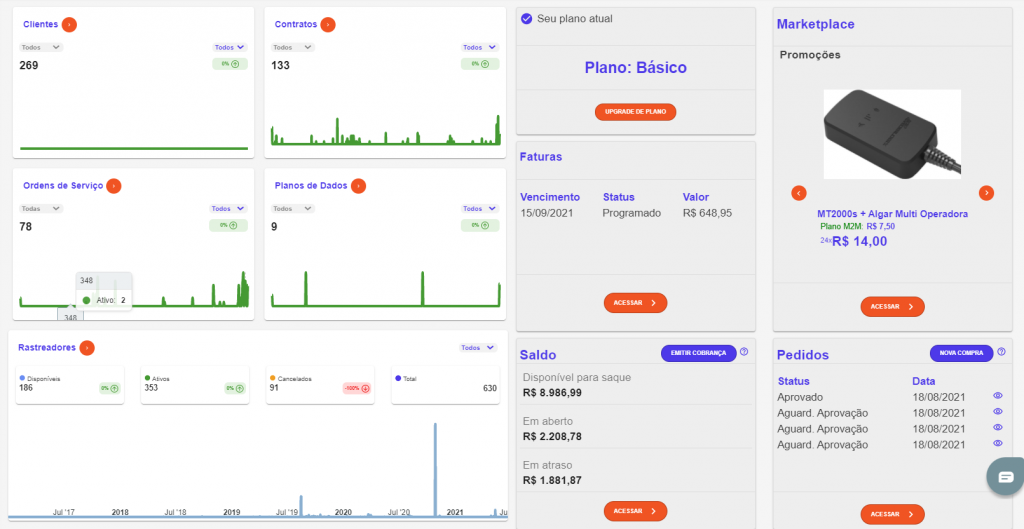Open Rastreadores Todos filter dropdown

click(x=478, y=348)
